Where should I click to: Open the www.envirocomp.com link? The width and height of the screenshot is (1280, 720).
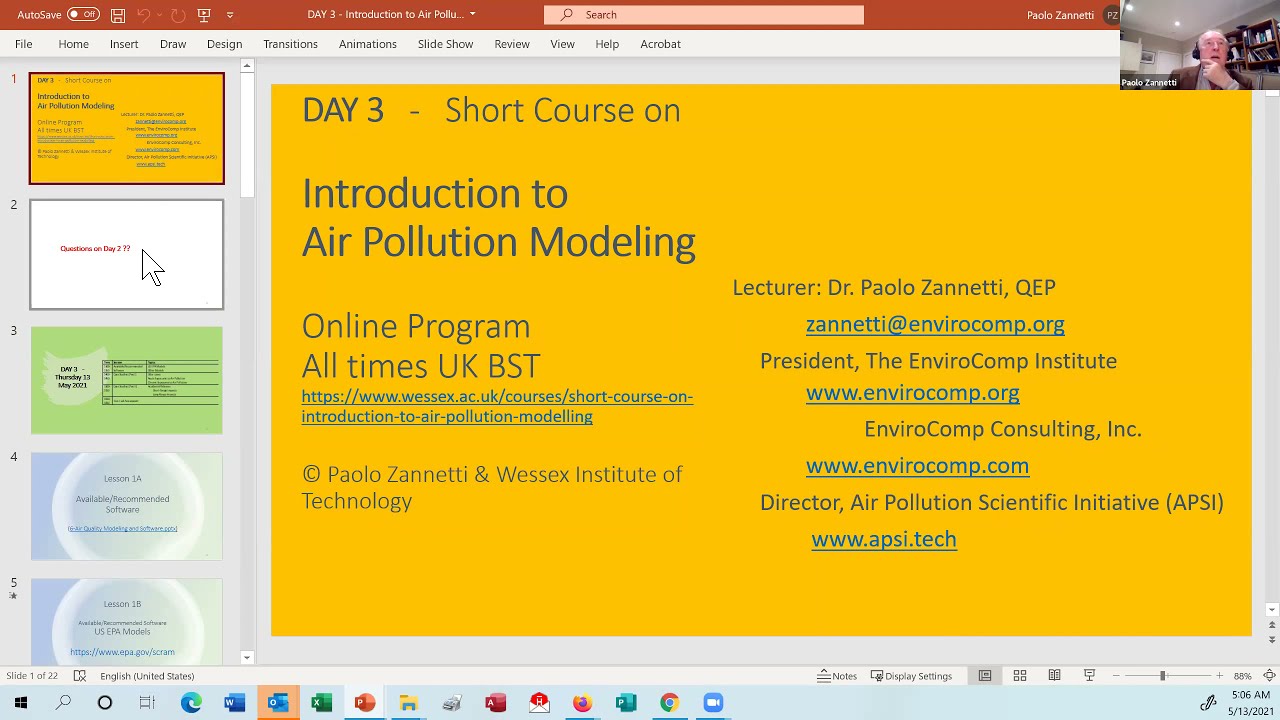(917, 465)
